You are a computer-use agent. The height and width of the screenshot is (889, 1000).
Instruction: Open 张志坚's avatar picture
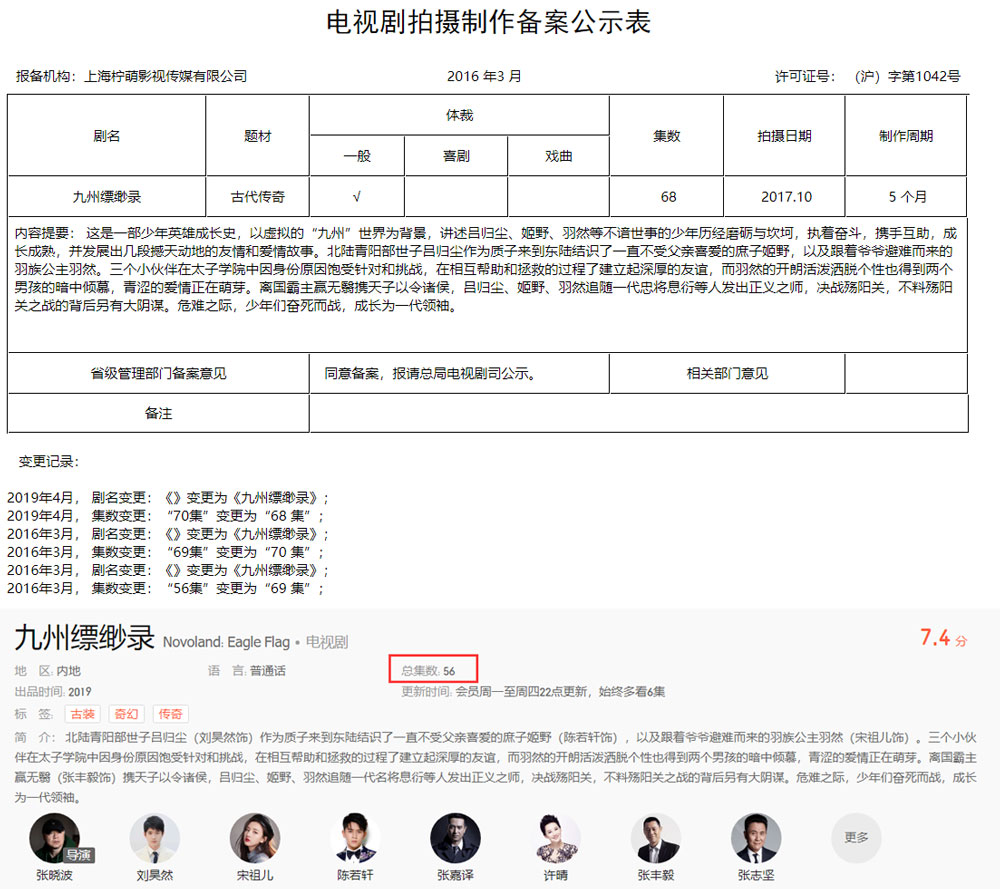point(756,838)
